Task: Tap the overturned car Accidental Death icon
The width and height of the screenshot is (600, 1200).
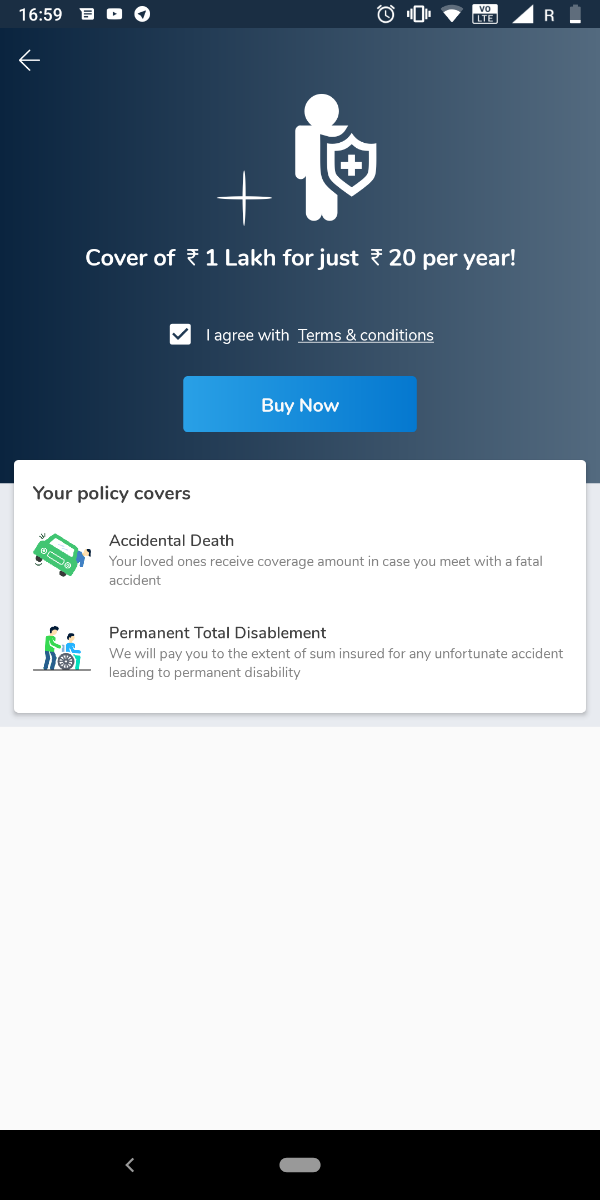Action: [62, 556]
